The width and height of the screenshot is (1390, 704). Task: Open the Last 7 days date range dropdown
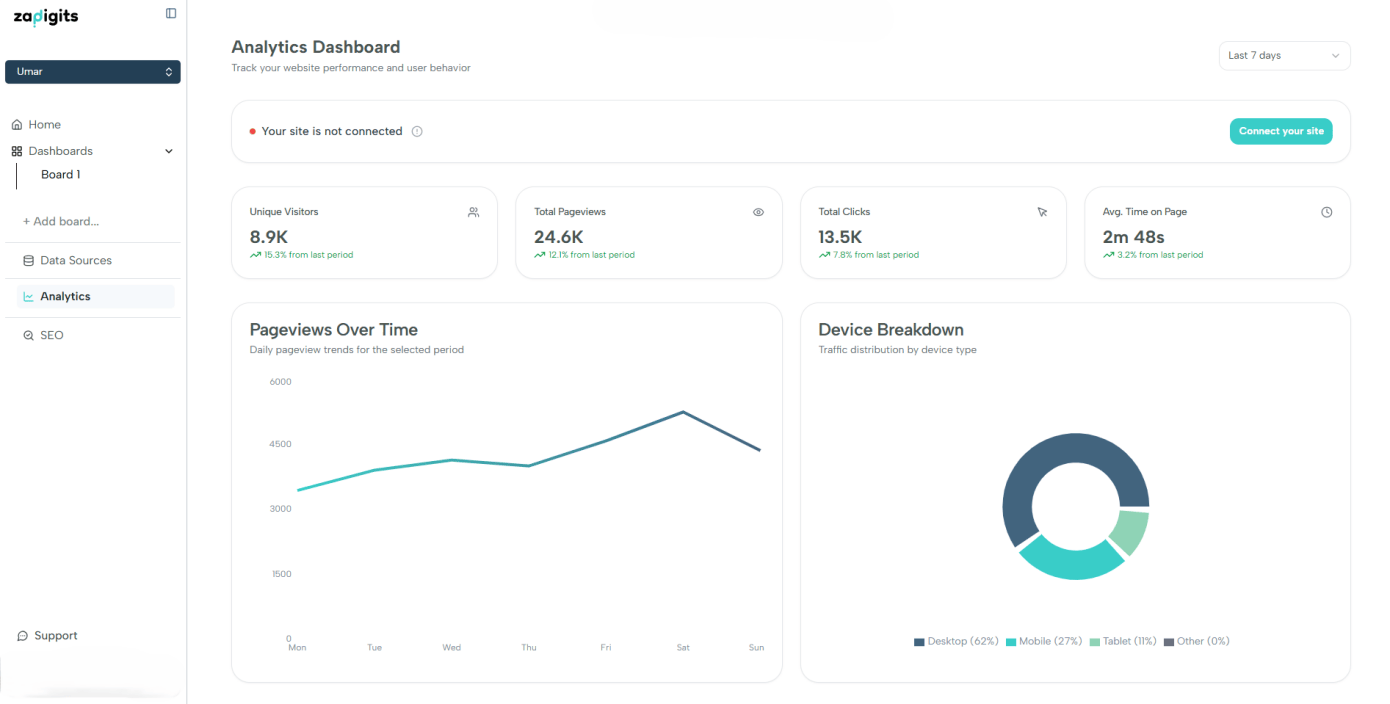pos(1284,56)
